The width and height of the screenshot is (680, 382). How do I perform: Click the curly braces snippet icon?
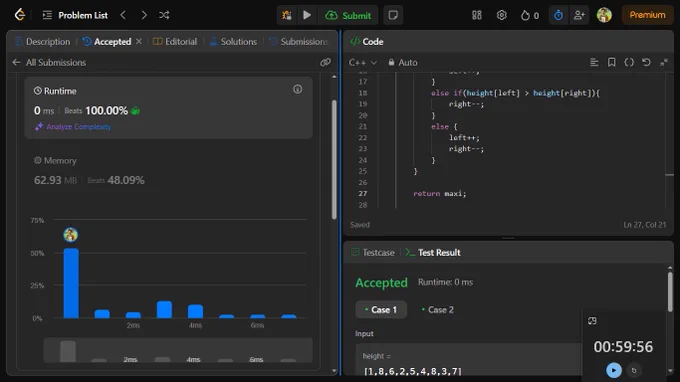coord(629,62)
